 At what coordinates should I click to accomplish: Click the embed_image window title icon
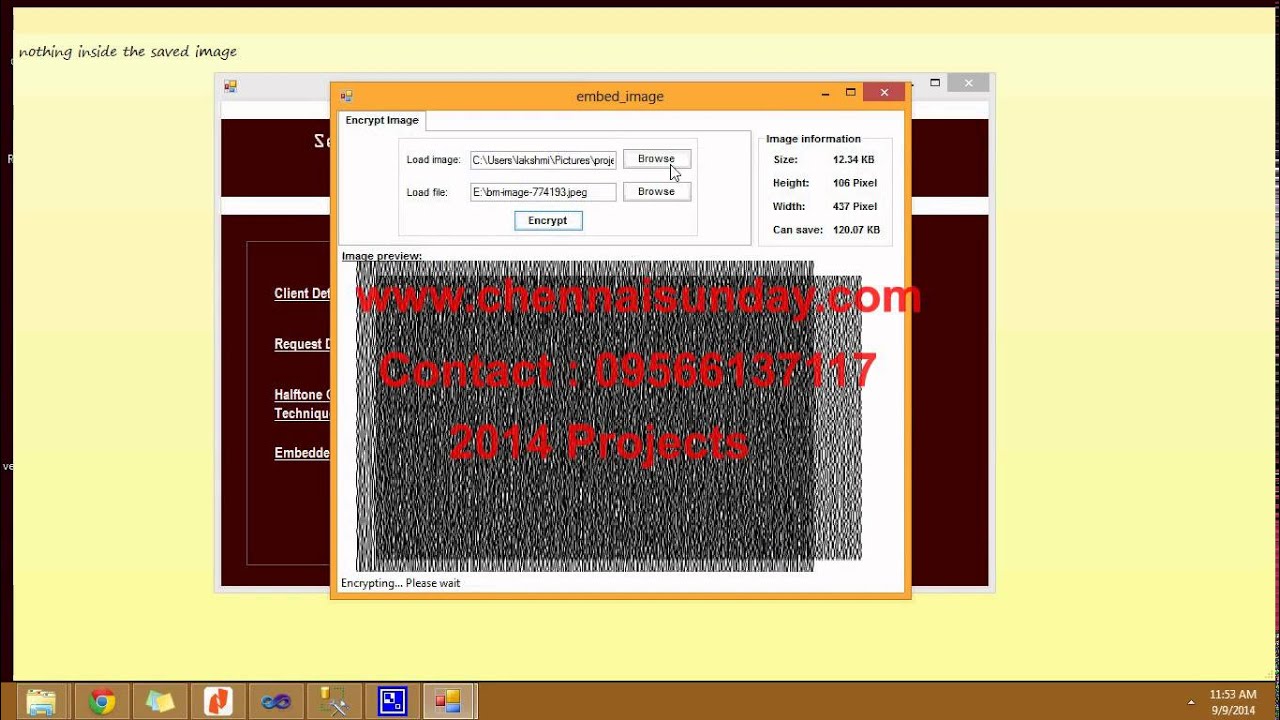(x=346, y=96)
